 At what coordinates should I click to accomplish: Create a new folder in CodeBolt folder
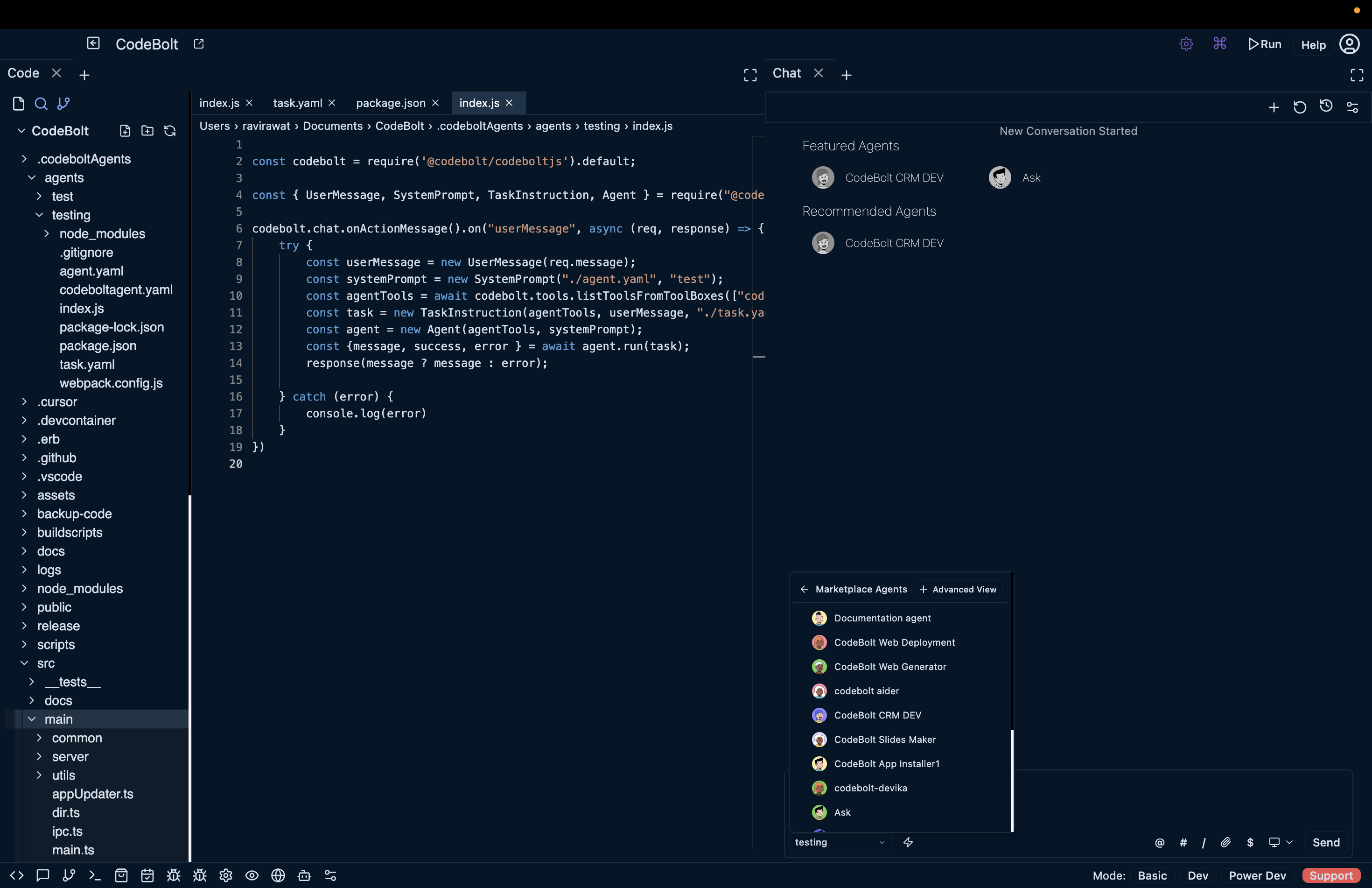[147, 131]
